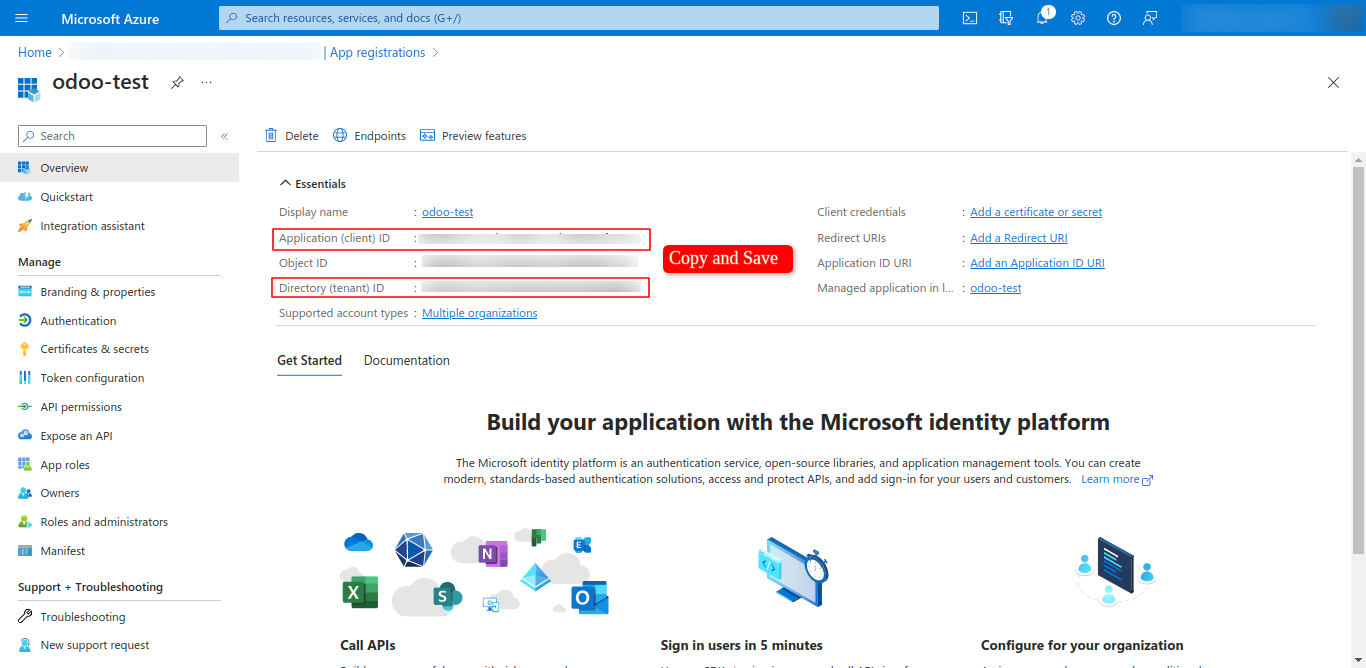Viewport: 1366px width, 668px height.
Task: Click the Configure for your organization illustration
Action: point(1116,571)
